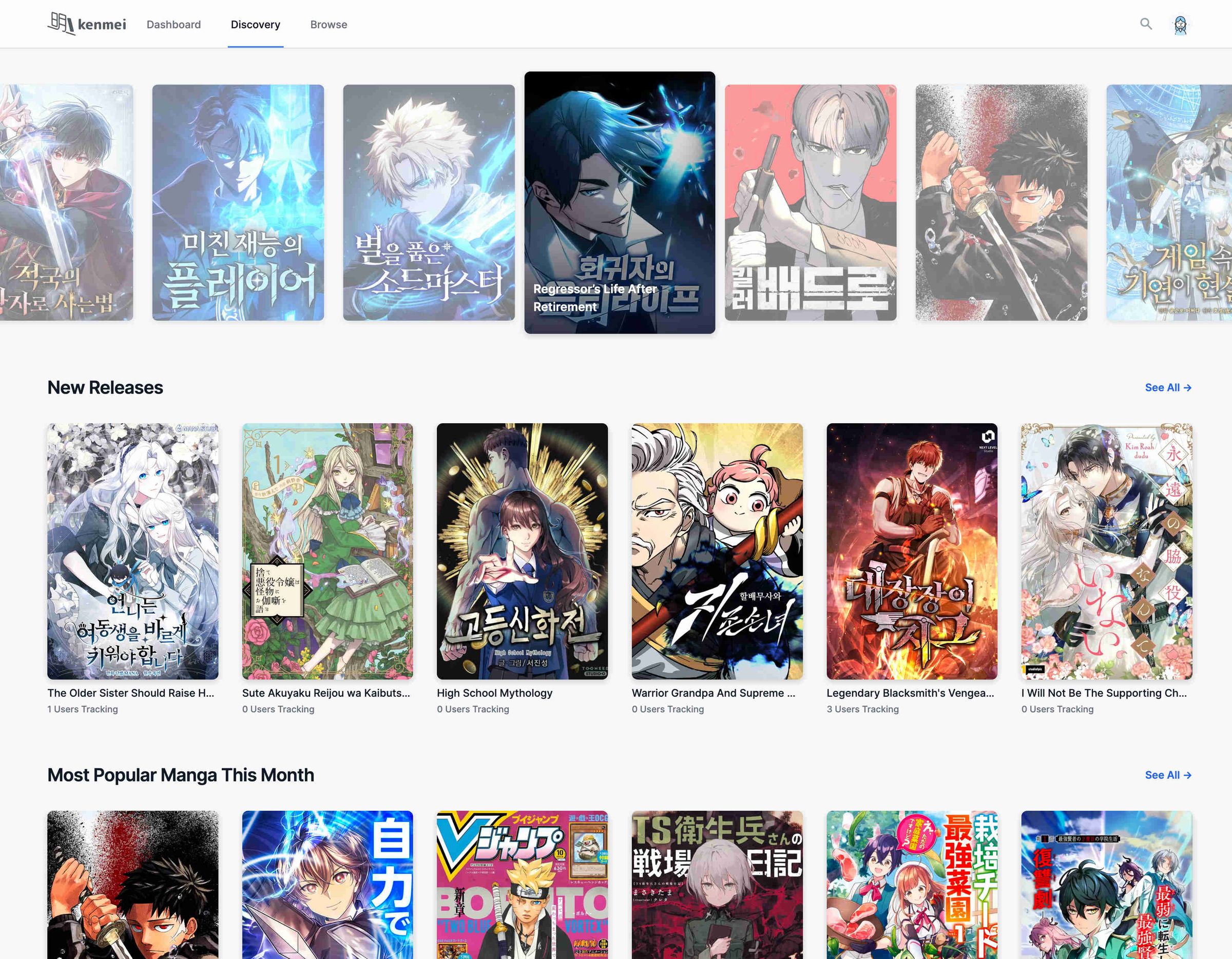Select Legendary Blacksmith's Vengeance cover
The height and width of the screenshot is (959, 1232).
[911, 551]
